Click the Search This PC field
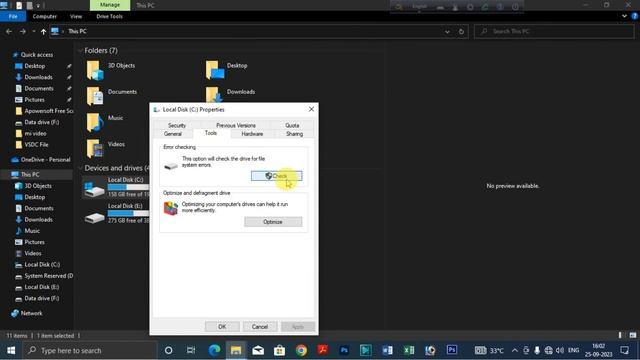Screen dimensions: 640x360 click(554, 31)
